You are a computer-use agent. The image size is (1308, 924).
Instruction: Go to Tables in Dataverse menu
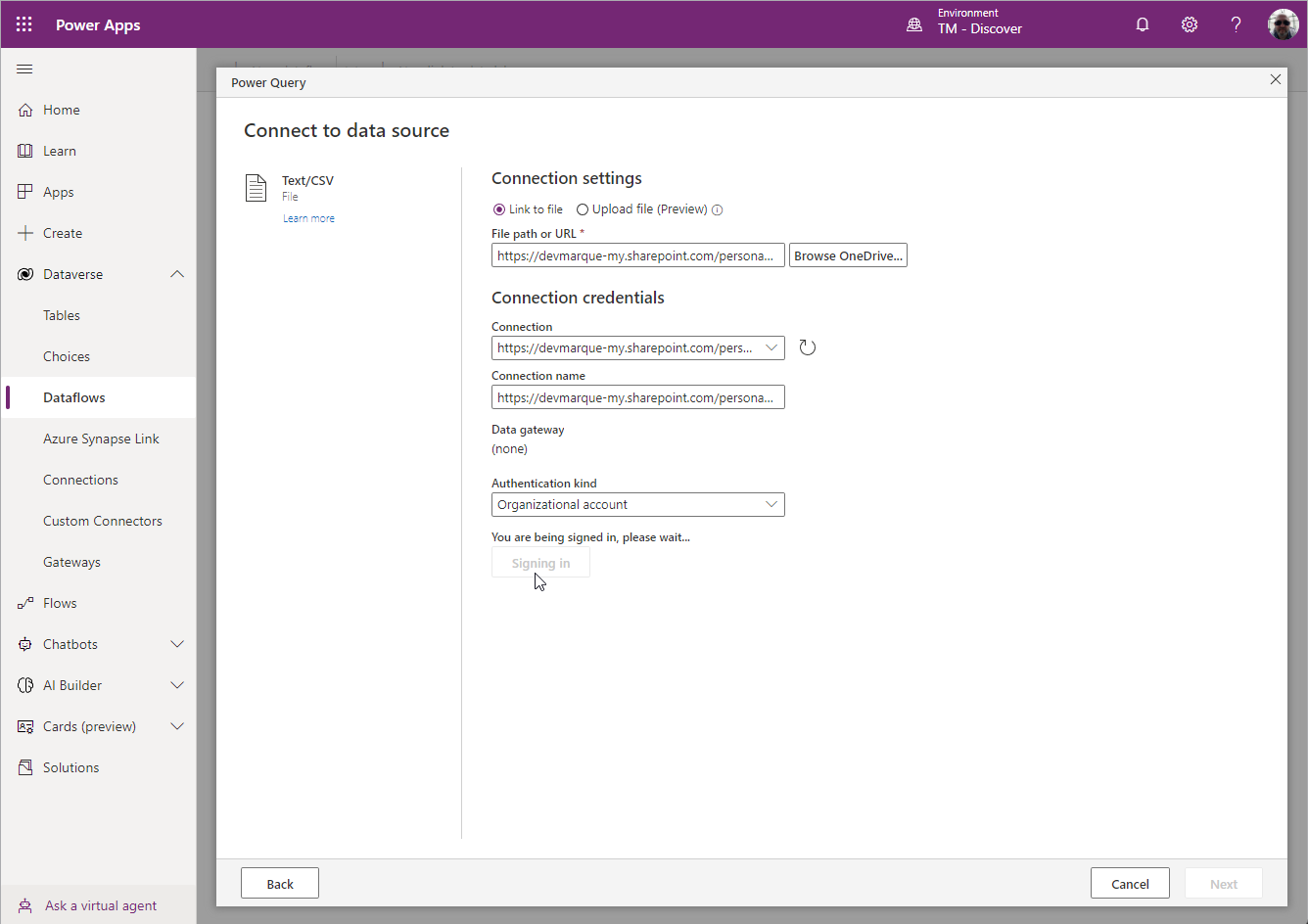(62, 315)
